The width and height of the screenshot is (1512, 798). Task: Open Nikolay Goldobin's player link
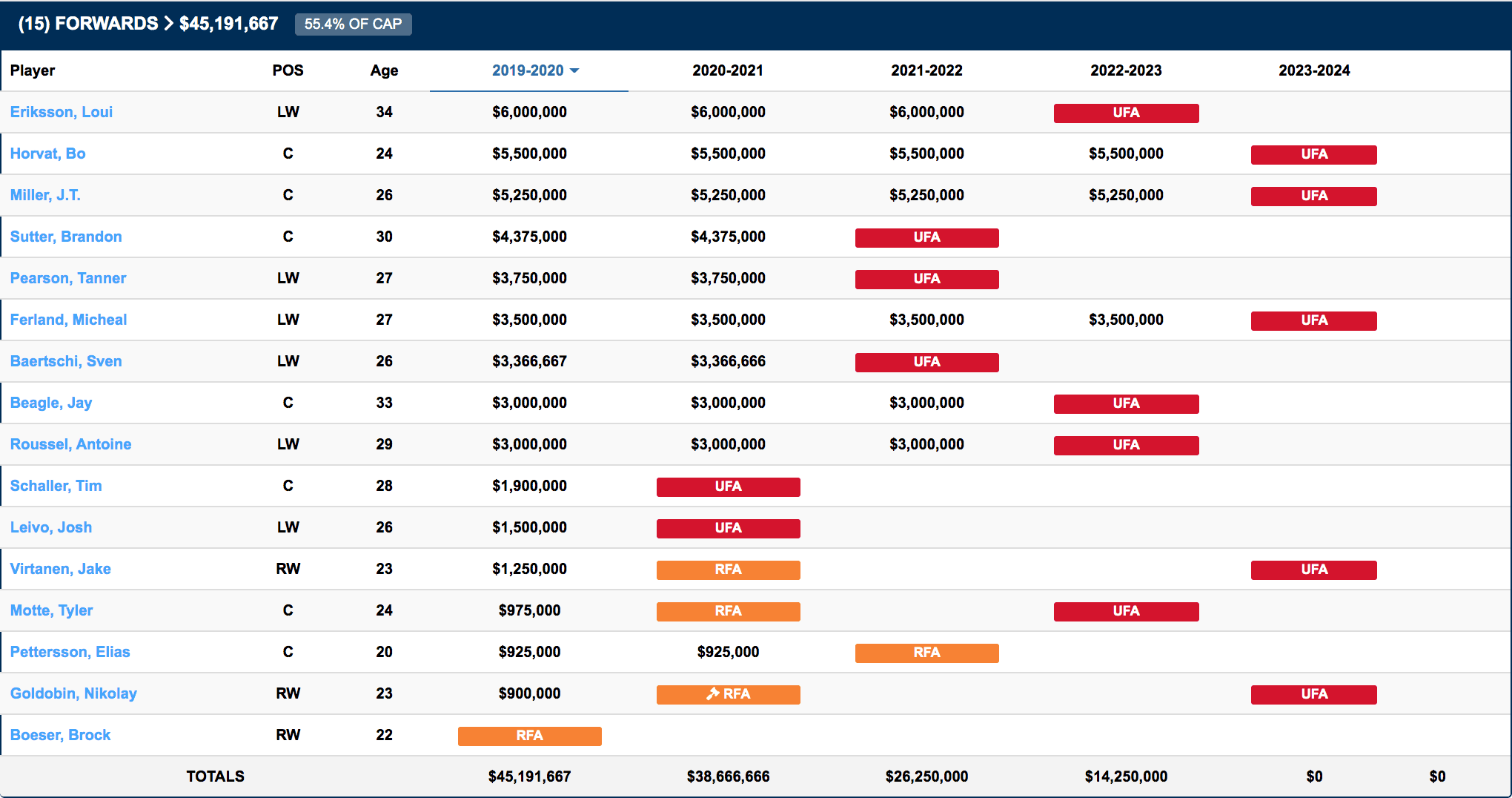(73, 693)
